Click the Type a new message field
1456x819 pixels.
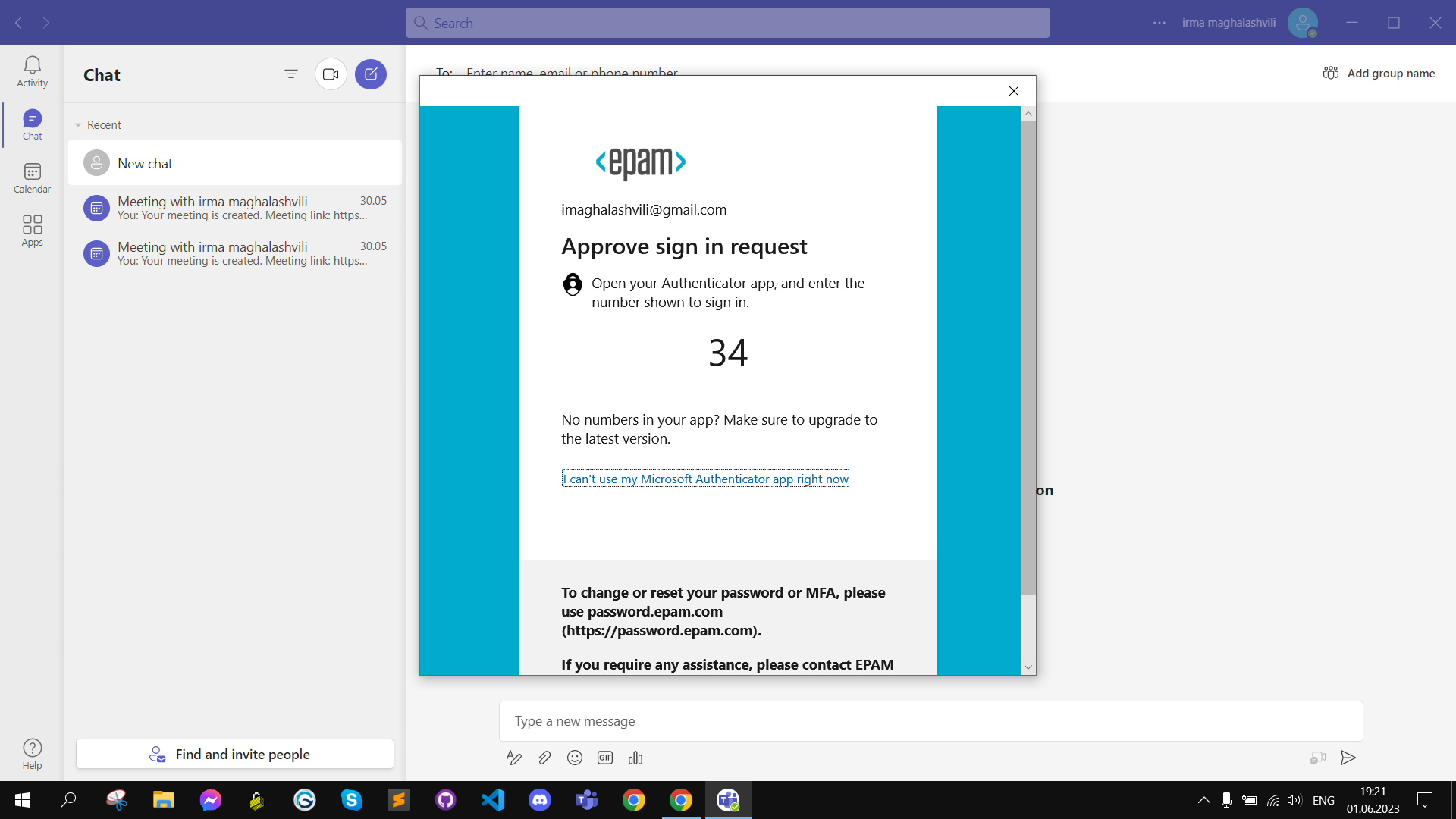(x=930, y=721)
